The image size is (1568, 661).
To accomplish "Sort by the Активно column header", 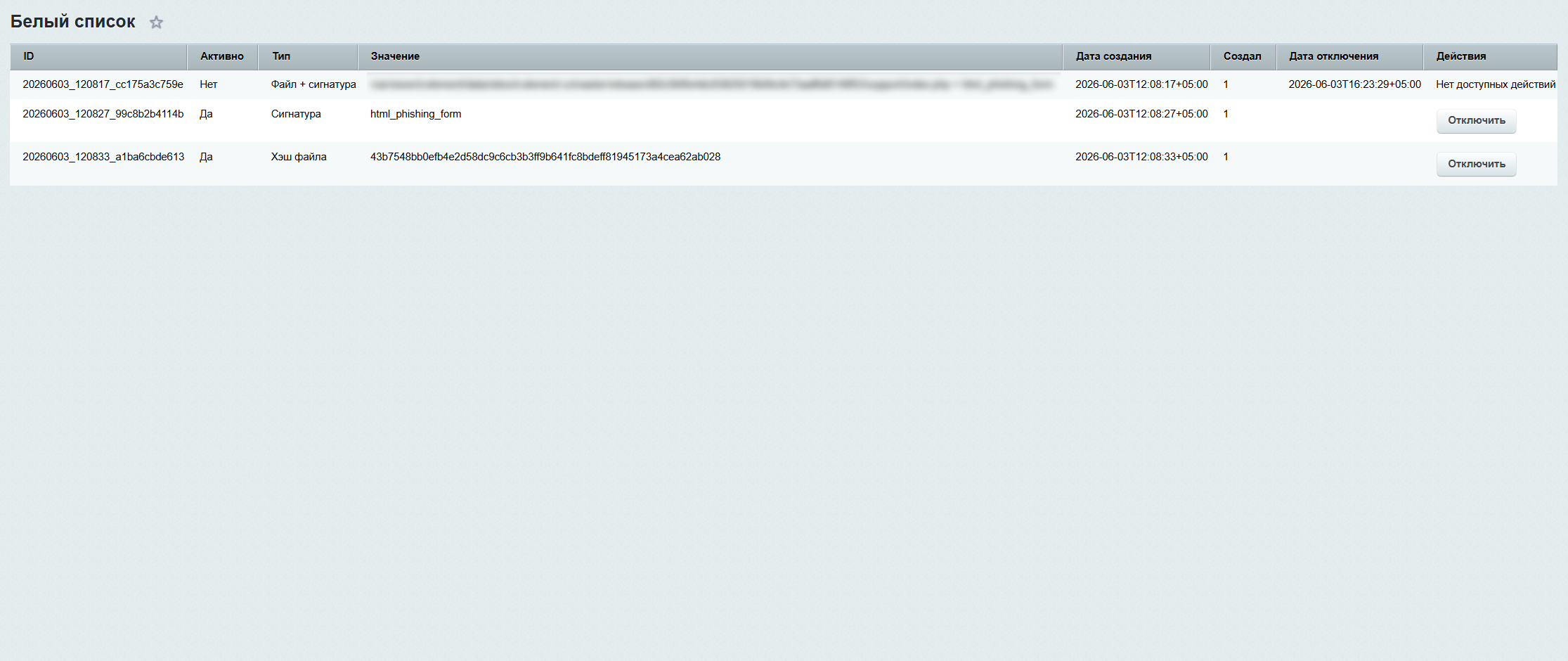I will click(222, 56).
